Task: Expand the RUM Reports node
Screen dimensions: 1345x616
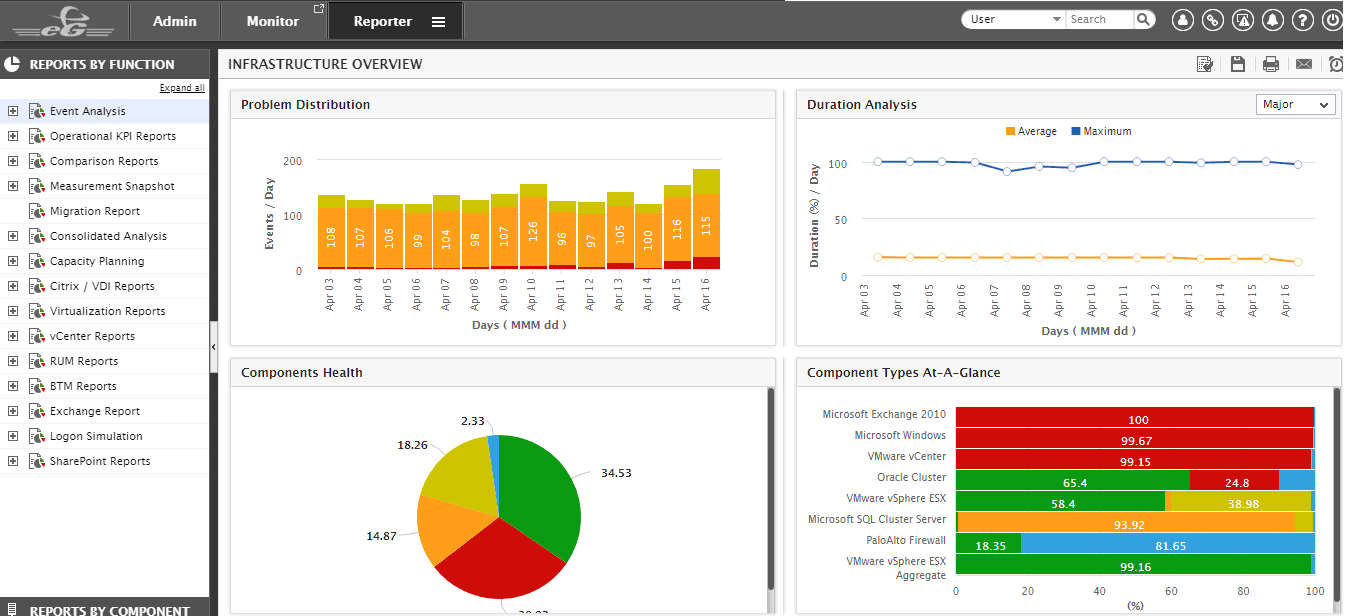Action: 13,361
